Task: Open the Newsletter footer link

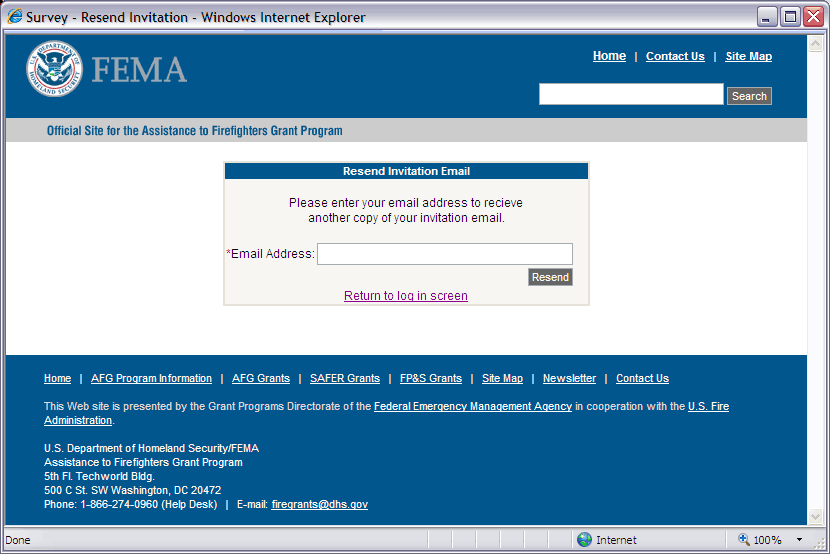Action: coord(569,378)
